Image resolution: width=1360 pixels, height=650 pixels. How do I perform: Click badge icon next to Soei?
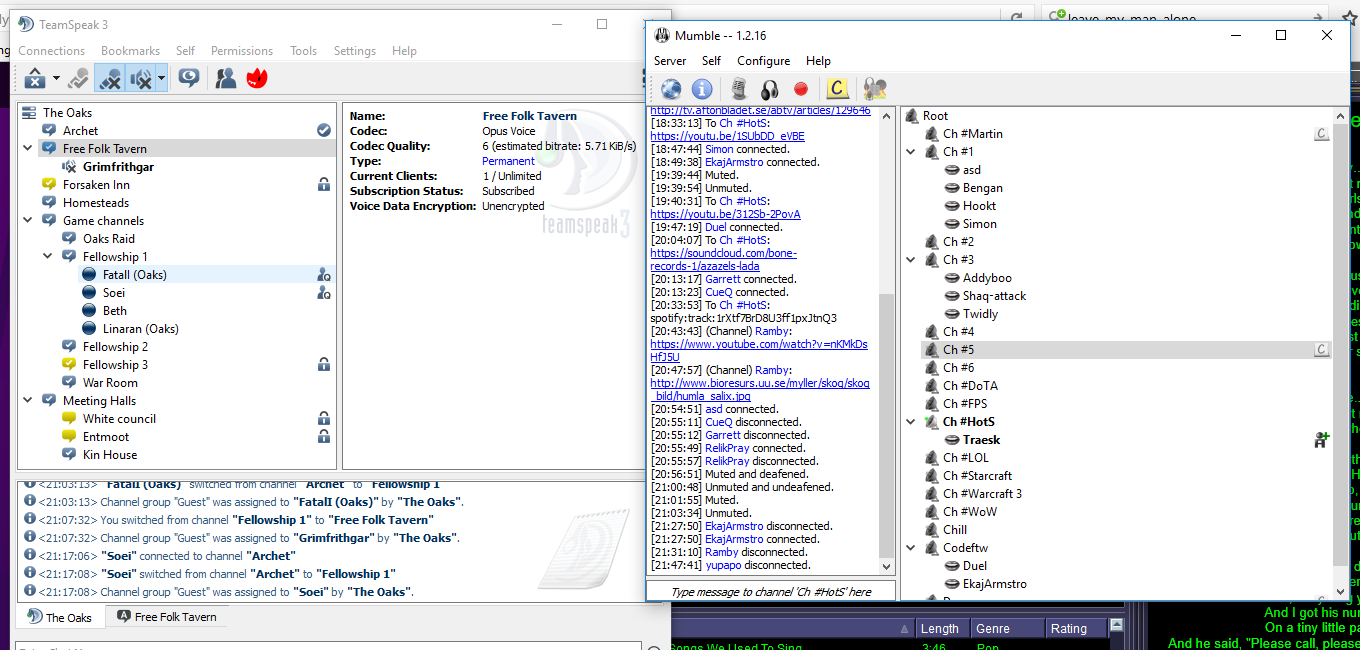click(324, 293)
